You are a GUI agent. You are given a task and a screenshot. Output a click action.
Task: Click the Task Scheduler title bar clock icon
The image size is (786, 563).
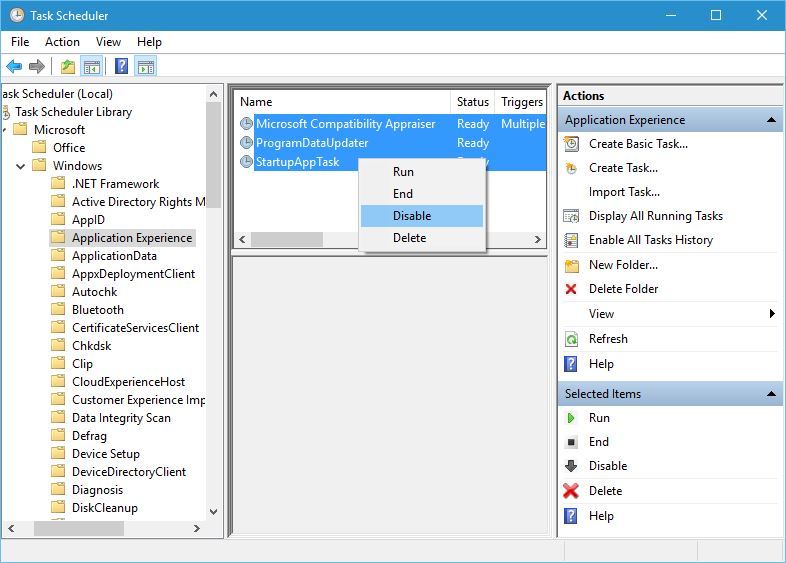point(17,15)
